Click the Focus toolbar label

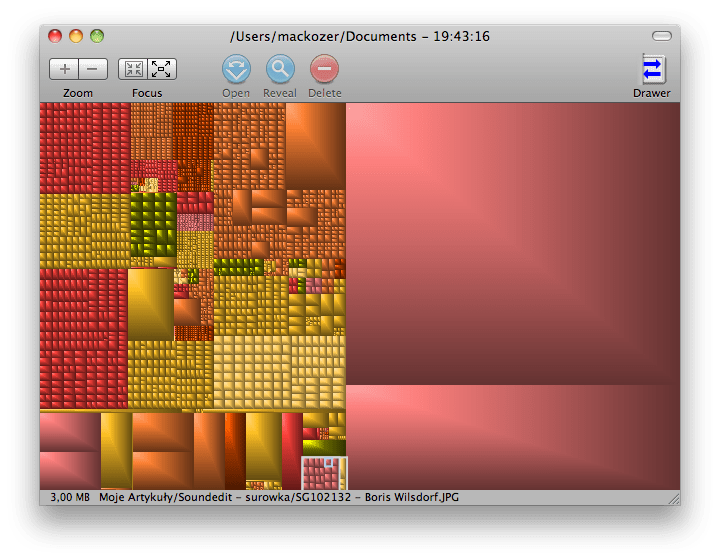tap(147, 93)
